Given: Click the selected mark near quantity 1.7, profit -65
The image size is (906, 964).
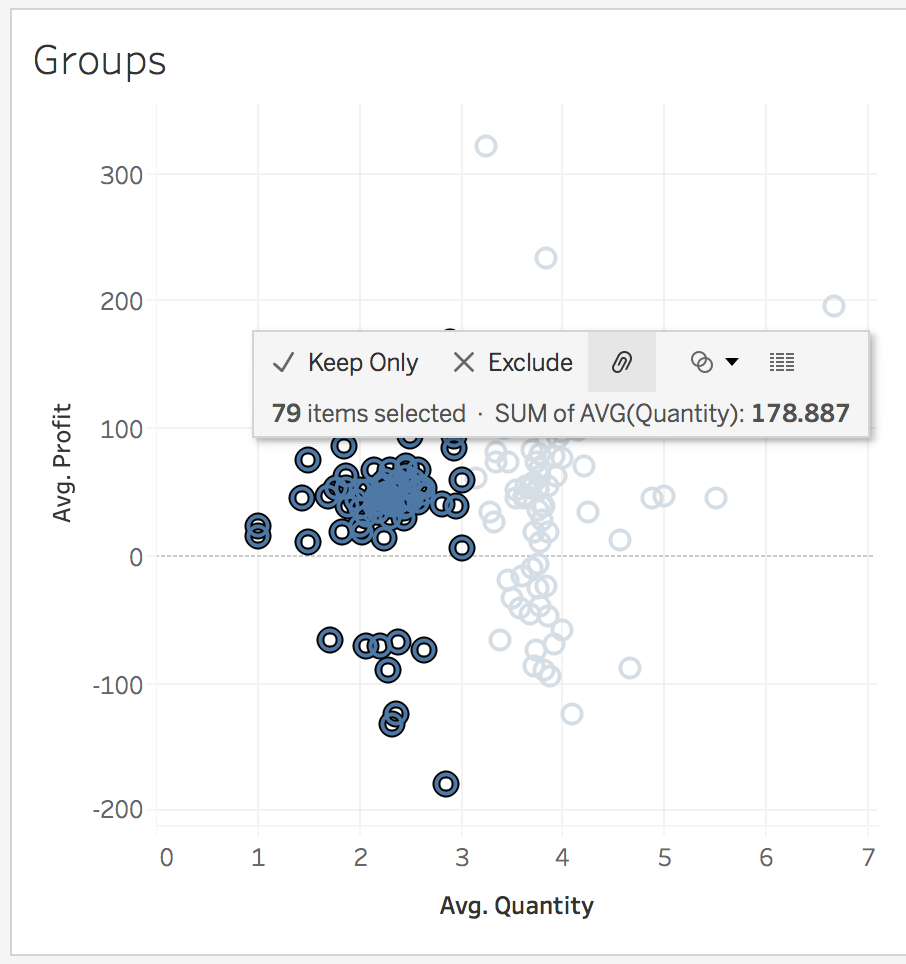Looking at the screenshot, I should point(330,640).
